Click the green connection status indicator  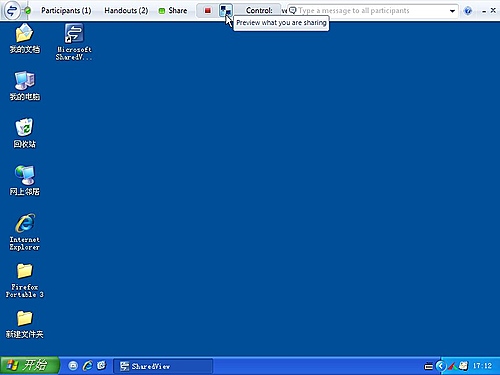click(x=28, y=11)
